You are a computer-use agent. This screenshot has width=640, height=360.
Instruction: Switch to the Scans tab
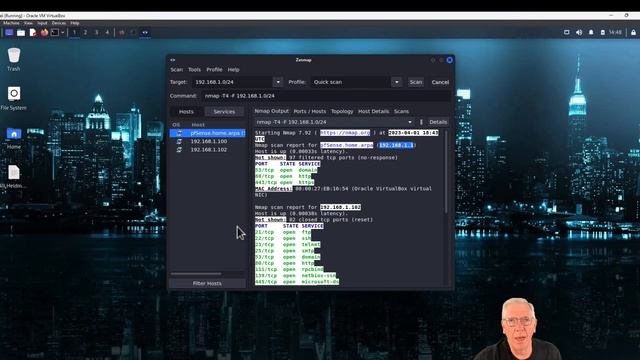point(401,111)
